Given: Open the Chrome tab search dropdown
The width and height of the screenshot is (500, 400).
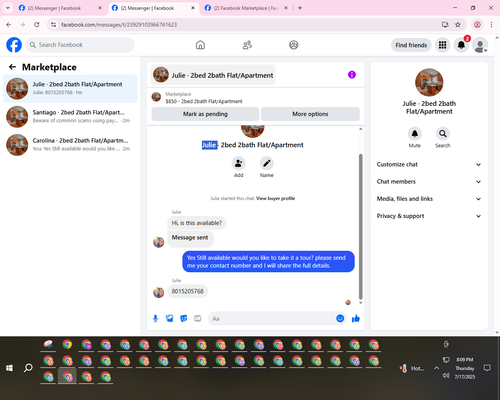Looking at the screenshot, I should click(x=8, y=8).
